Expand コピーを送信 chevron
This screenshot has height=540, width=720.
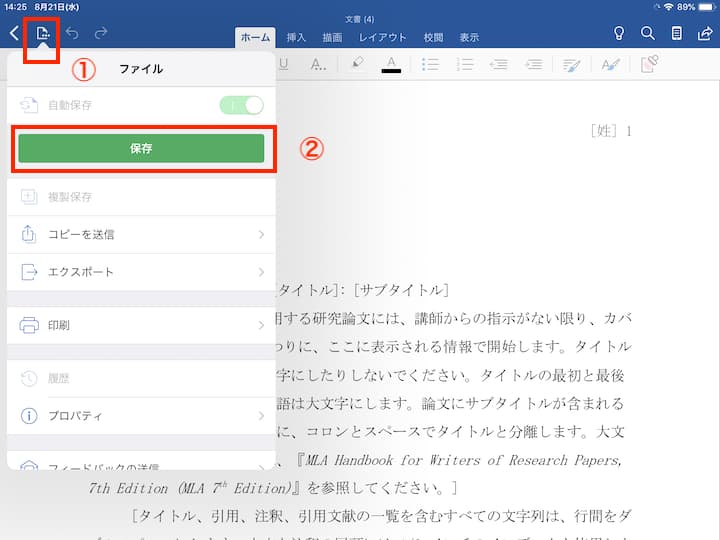(x=261, y=235)
